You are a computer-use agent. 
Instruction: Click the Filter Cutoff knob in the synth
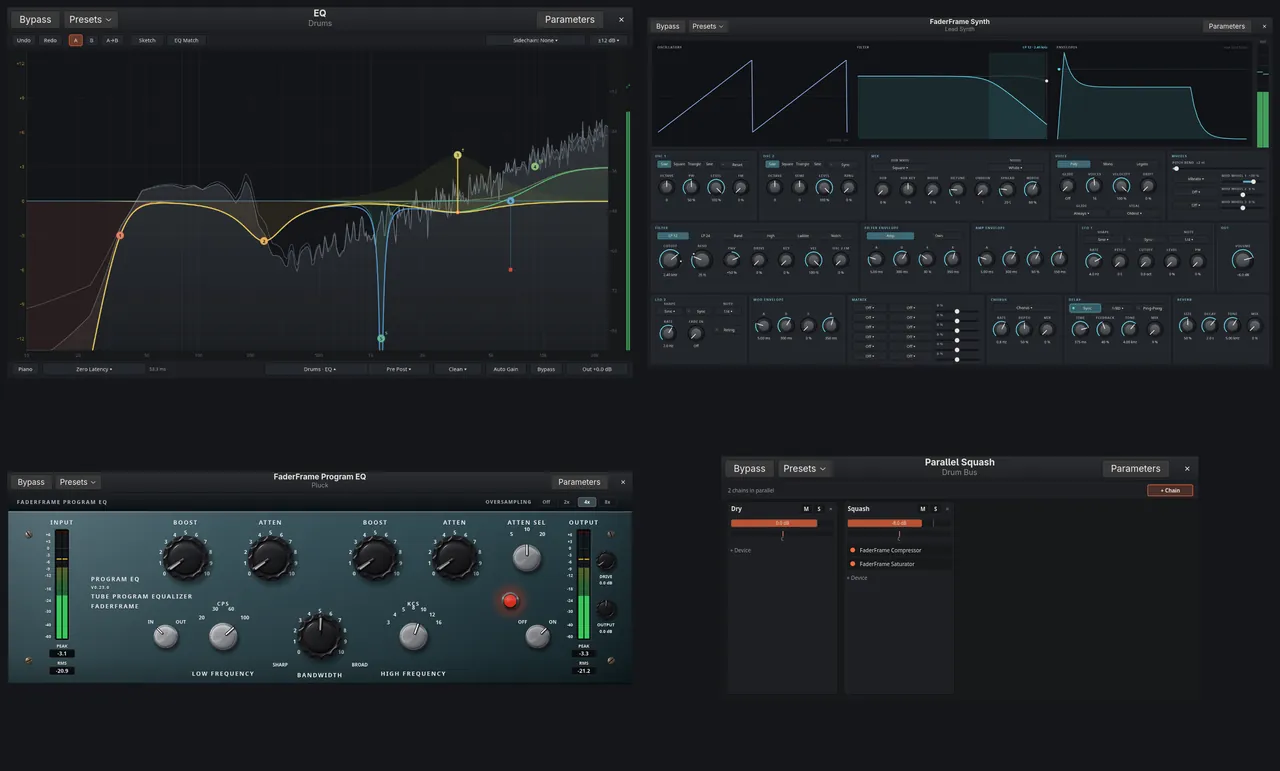[670, 259]
